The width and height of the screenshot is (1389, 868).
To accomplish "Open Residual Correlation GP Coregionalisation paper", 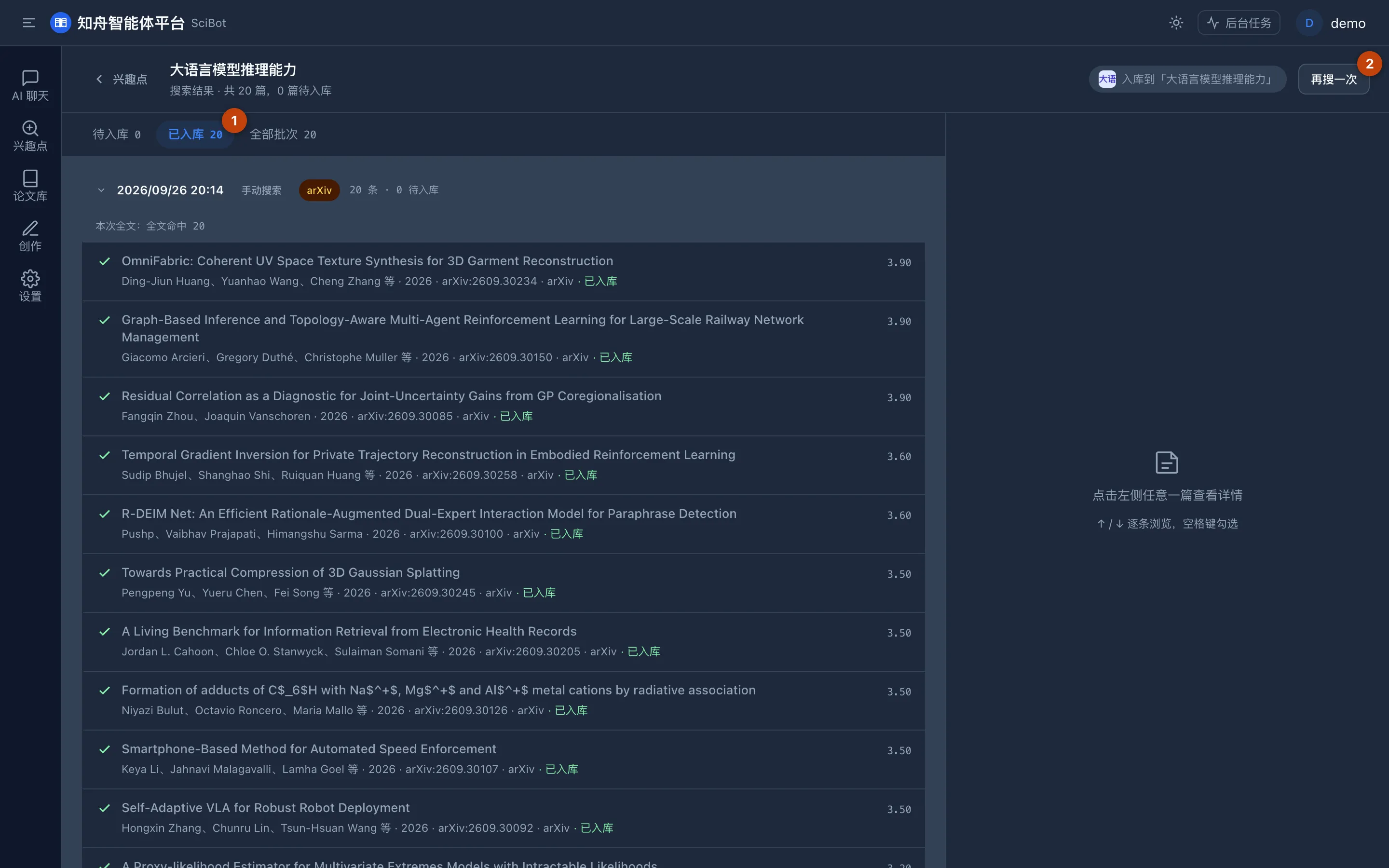I will tap(503, 407).
